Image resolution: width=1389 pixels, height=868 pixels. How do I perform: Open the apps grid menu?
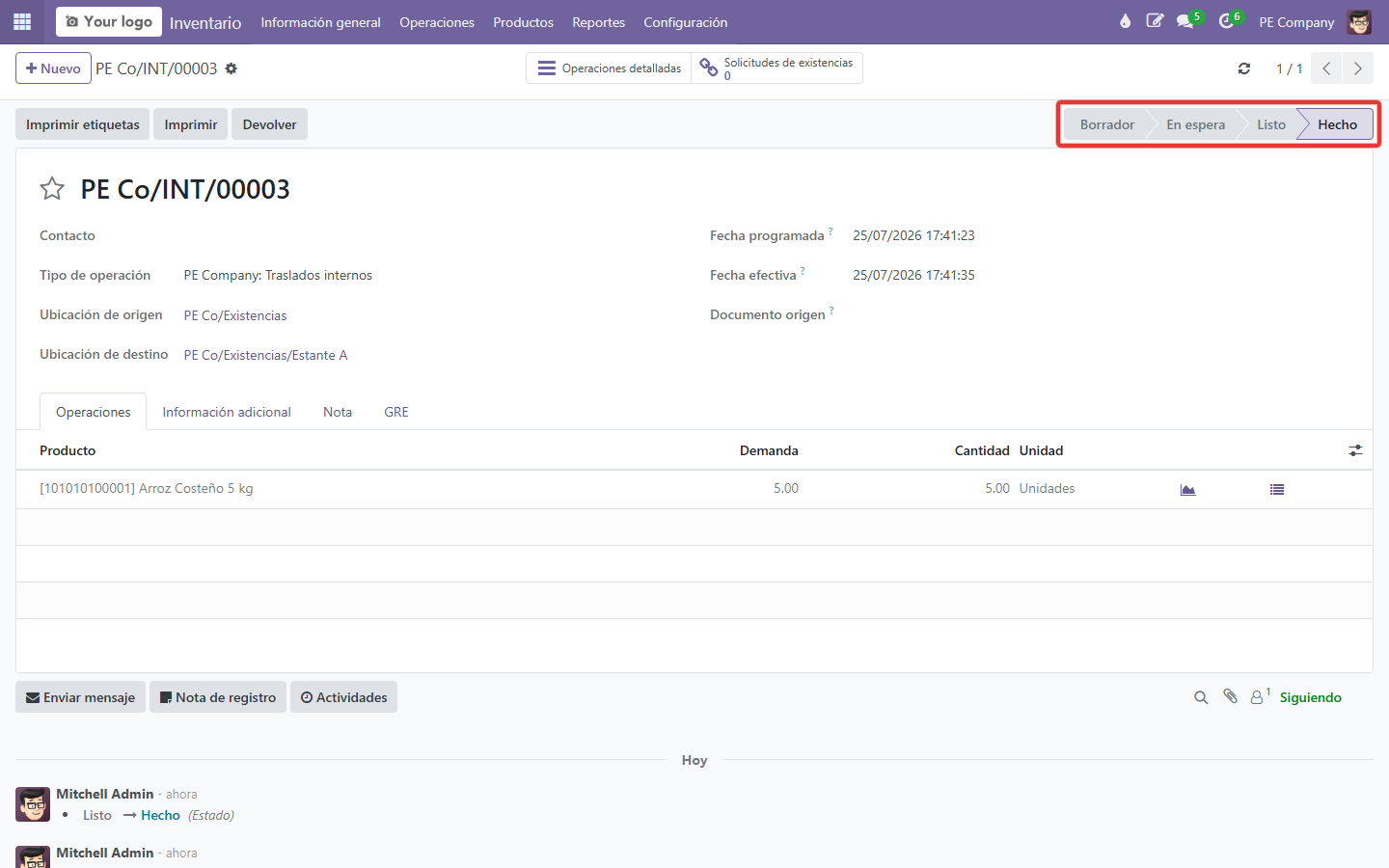point(22,21)
